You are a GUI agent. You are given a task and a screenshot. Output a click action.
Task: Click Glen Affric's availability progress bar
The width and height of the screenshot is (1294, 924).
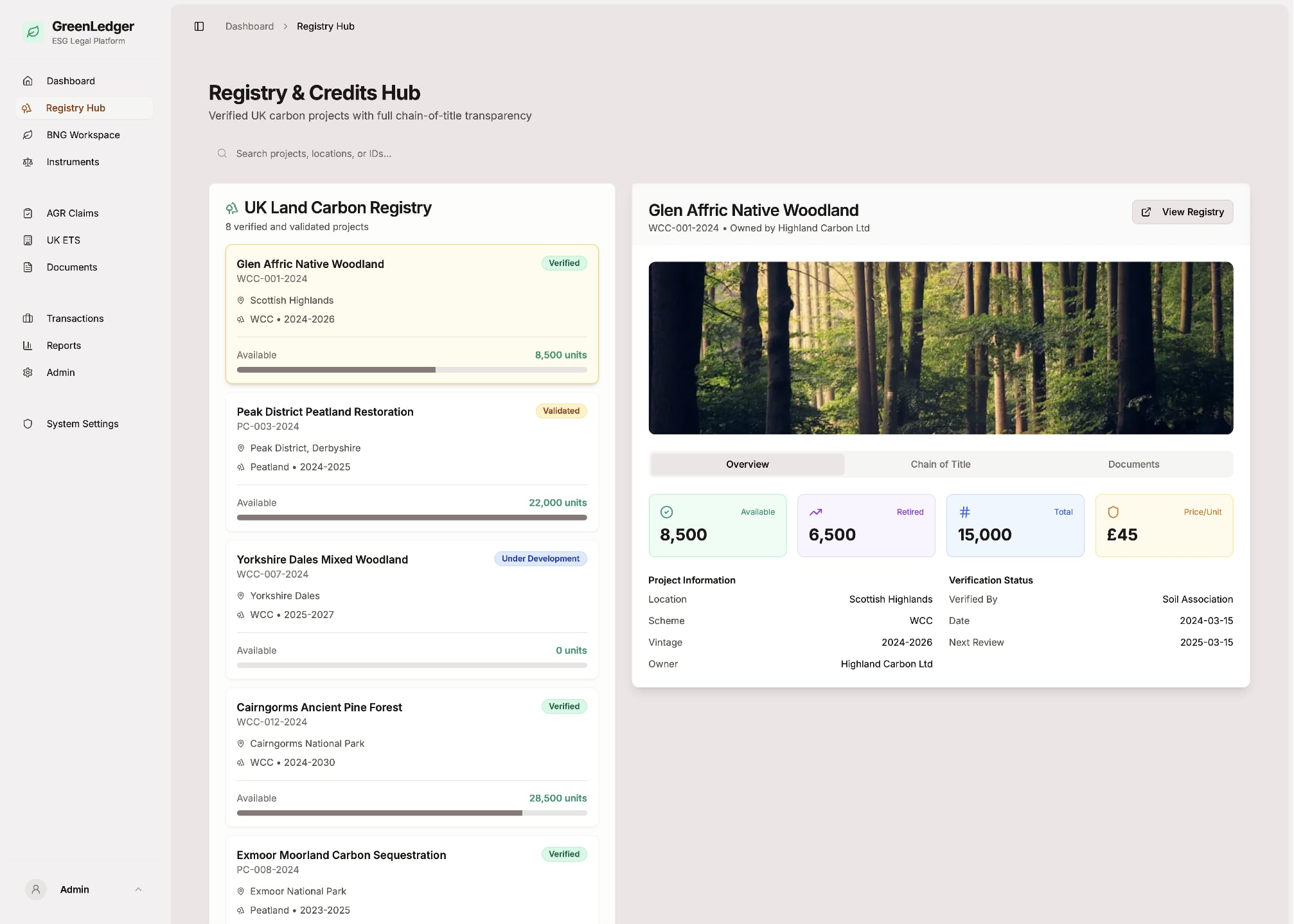pos(412,369)
